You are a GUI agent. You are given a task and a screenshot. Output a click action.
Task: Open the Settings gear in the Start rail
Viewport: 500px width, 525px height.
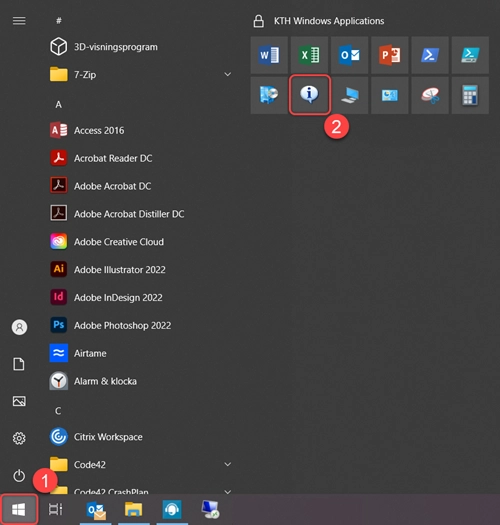point(19,438)
